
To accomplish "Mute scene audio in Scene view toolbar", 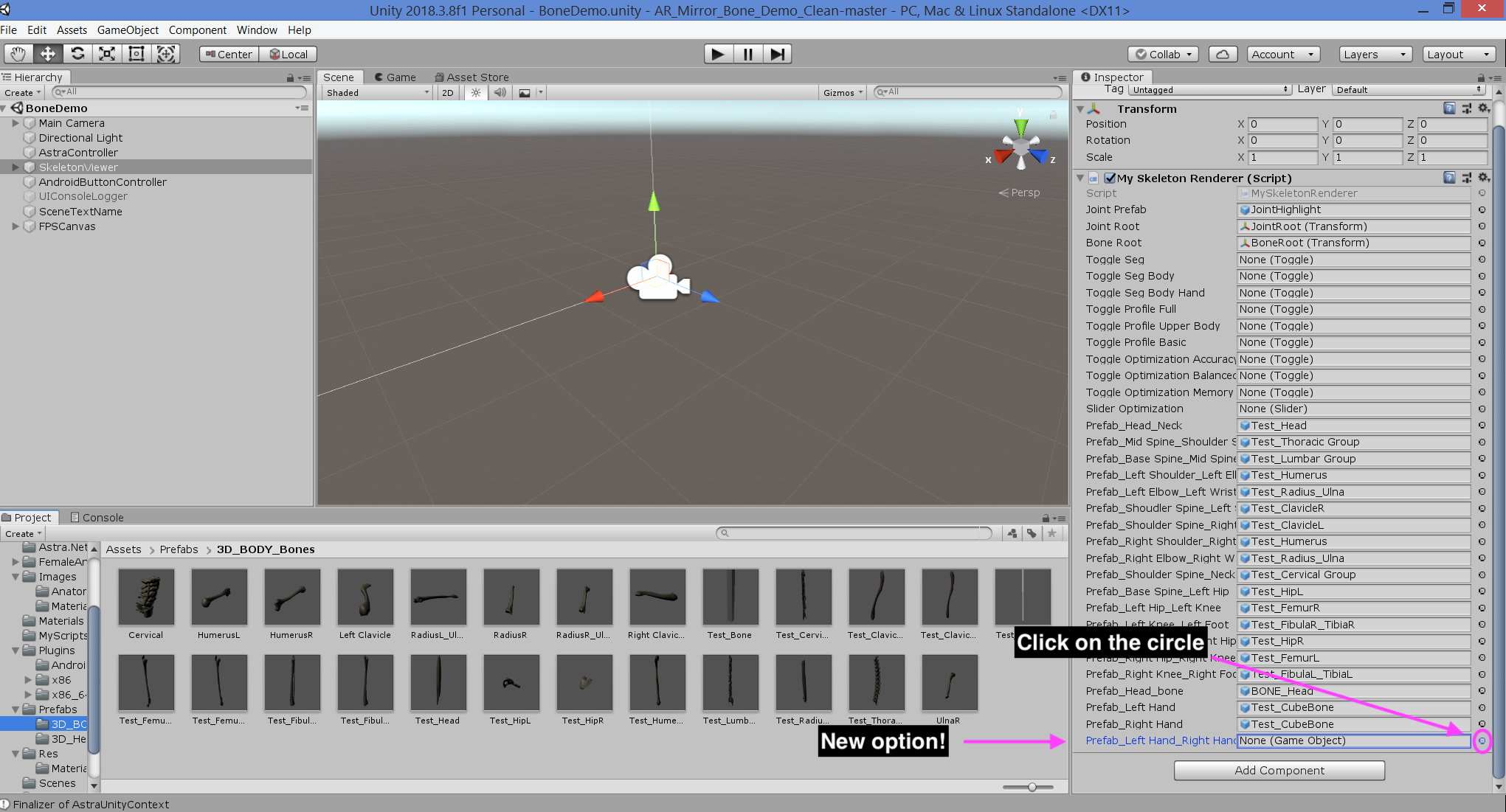I will pyautogui.click(x=500, y=91).
